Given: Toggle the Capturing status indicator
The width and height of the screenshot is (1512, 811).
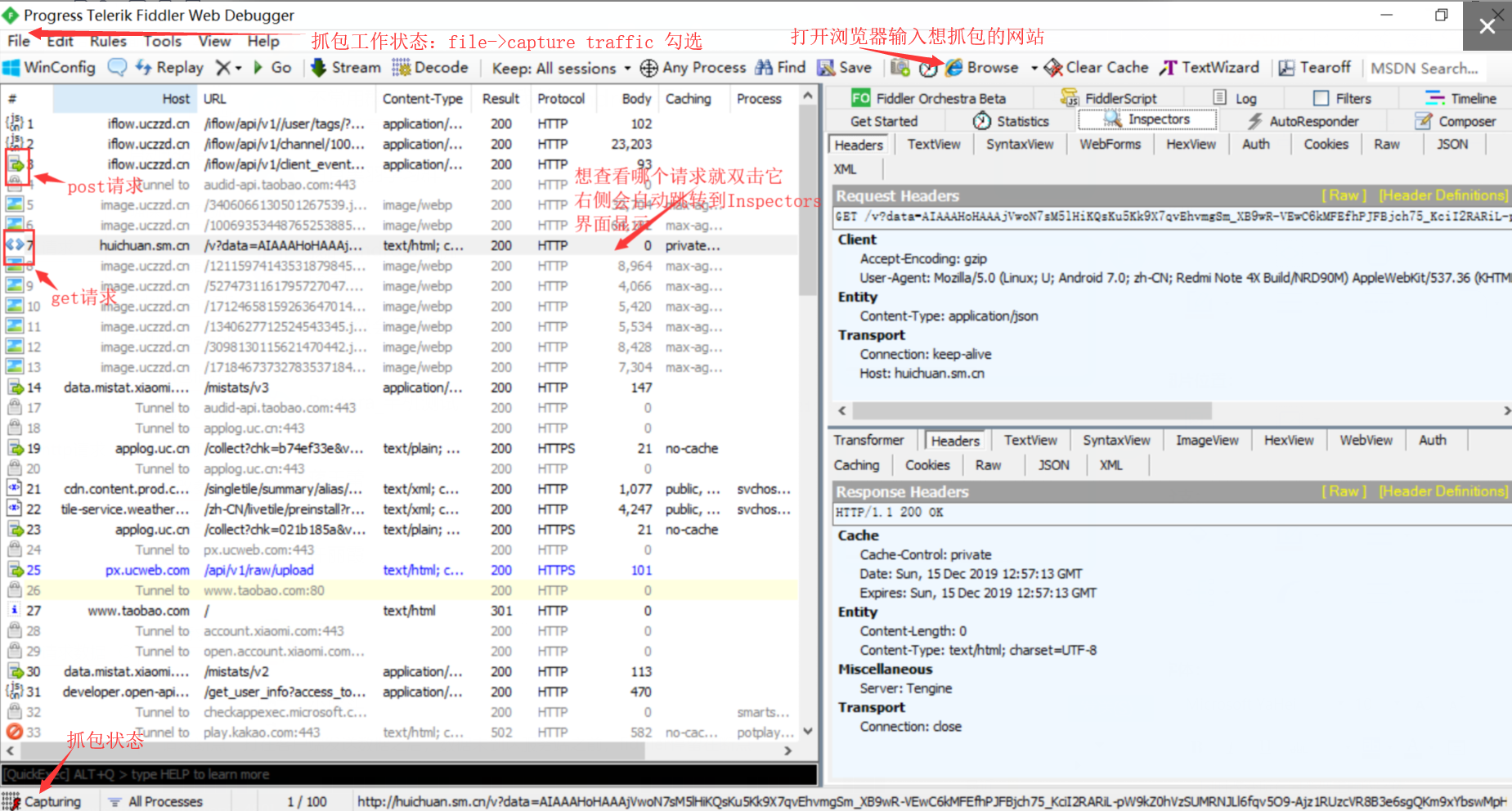Looking at the screenshot, I should tap(42, 801).
